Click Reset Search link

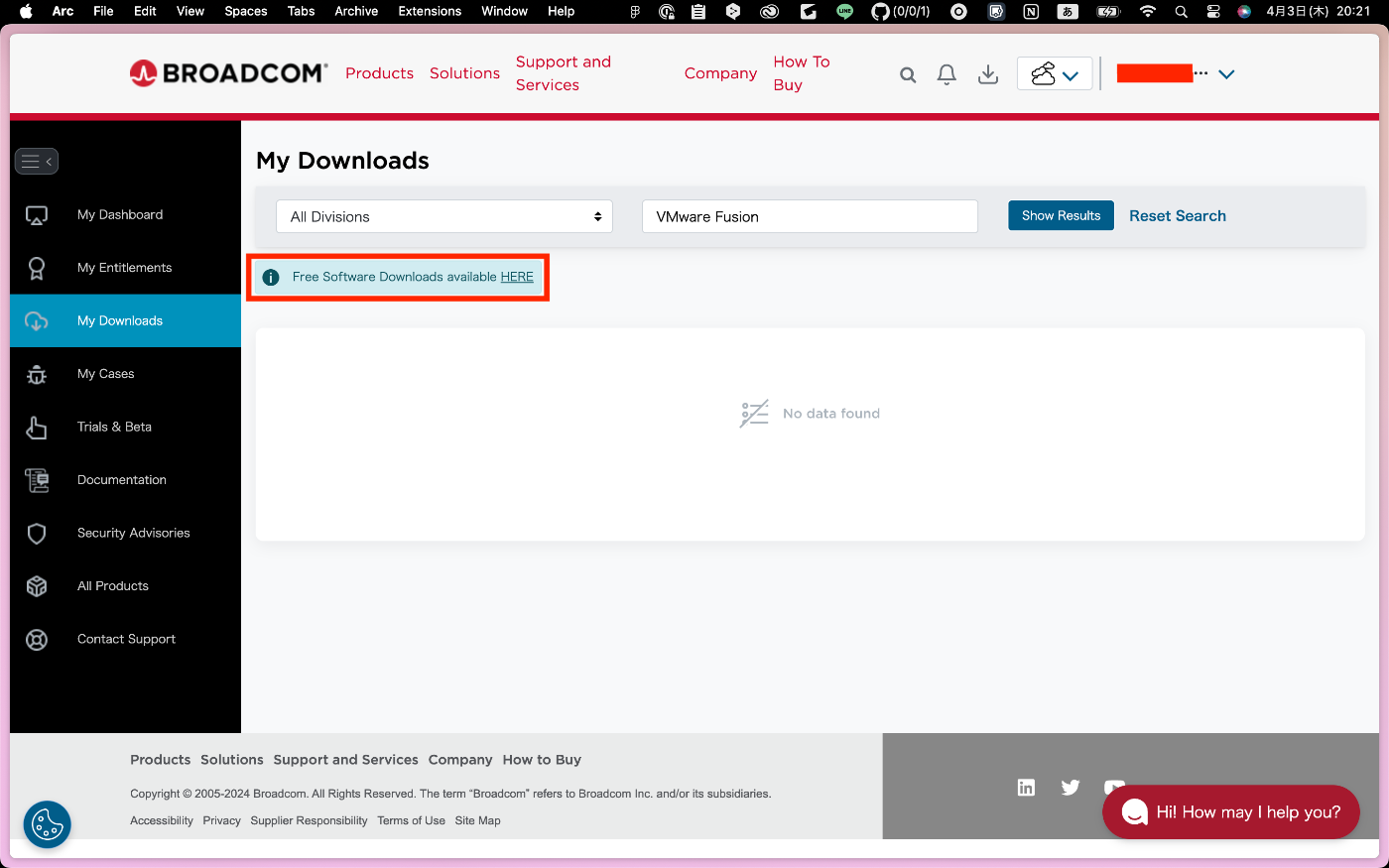point(1178,215)
